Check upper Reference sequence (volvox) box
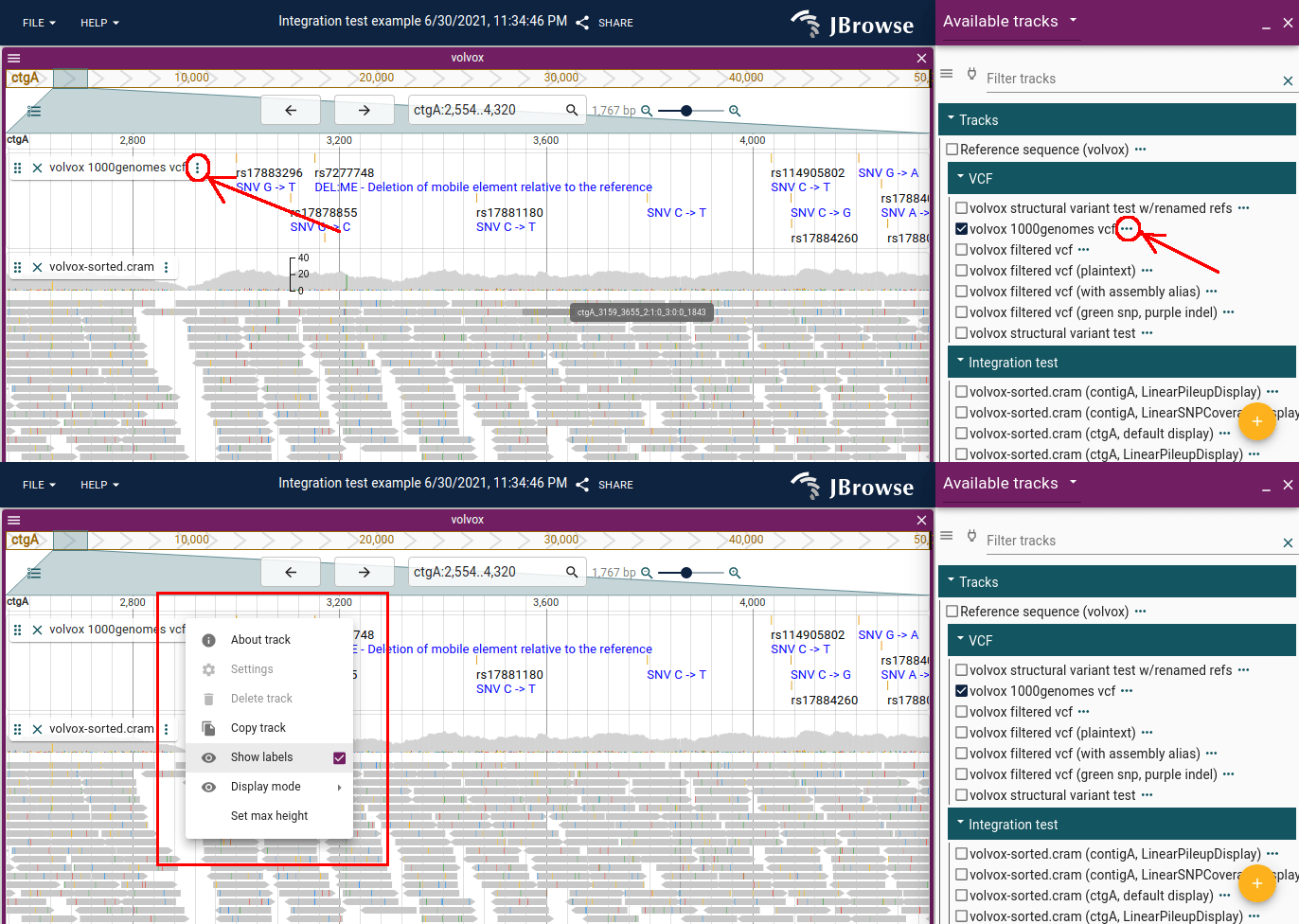The width and height of the screenshot is (1299, 924). pos(952,150)
